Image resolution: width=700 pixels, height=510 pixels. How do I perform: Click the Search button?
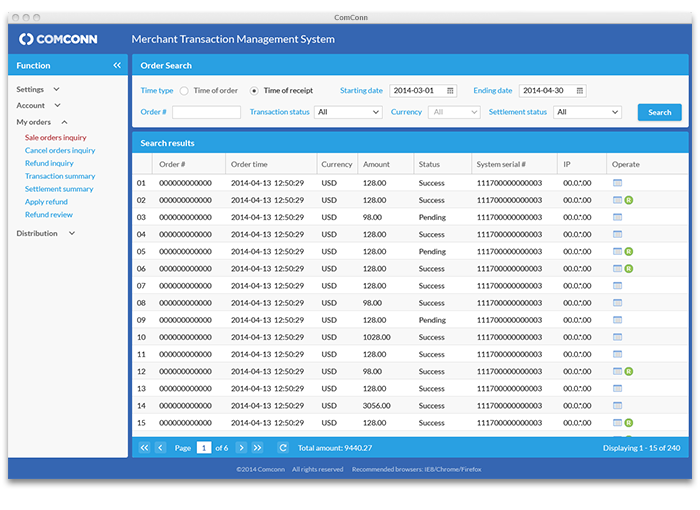coord(659,112)
